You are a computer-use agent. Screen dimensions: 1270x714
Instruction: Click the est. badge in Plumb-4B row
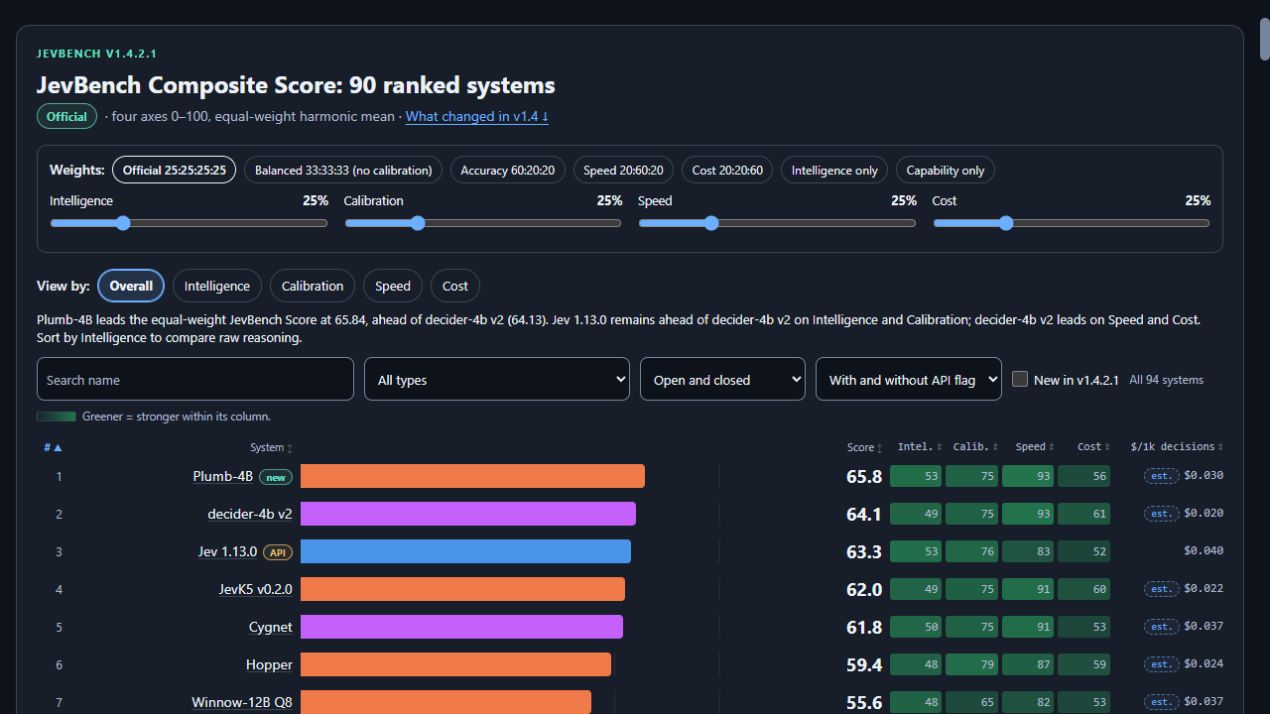[x=1162, y=475]
